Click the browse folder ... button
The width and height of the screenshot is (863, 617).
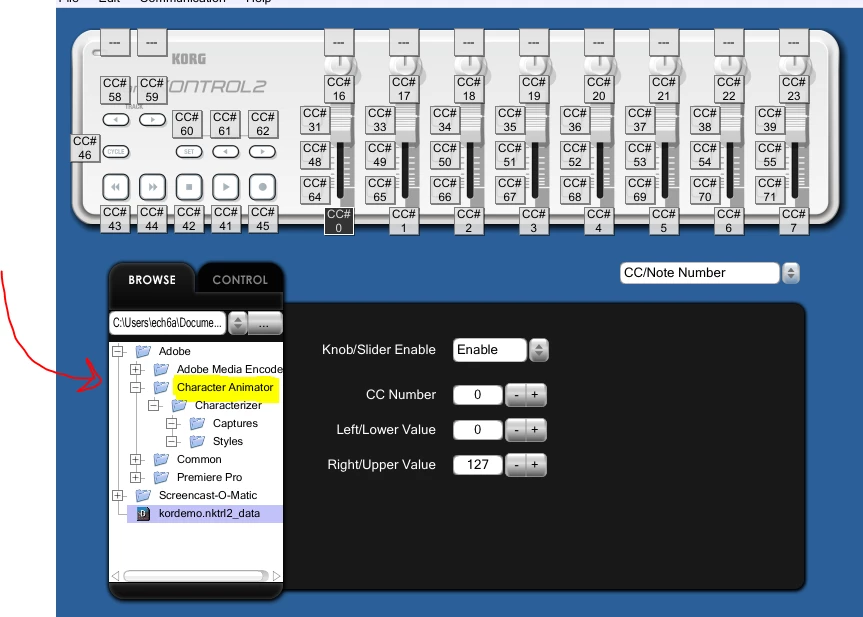265,323
